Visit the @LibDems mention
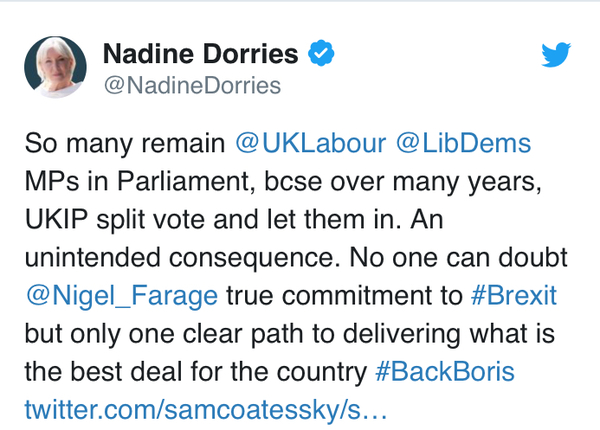This screenshot has height=430, width=600. click(463, 143)
